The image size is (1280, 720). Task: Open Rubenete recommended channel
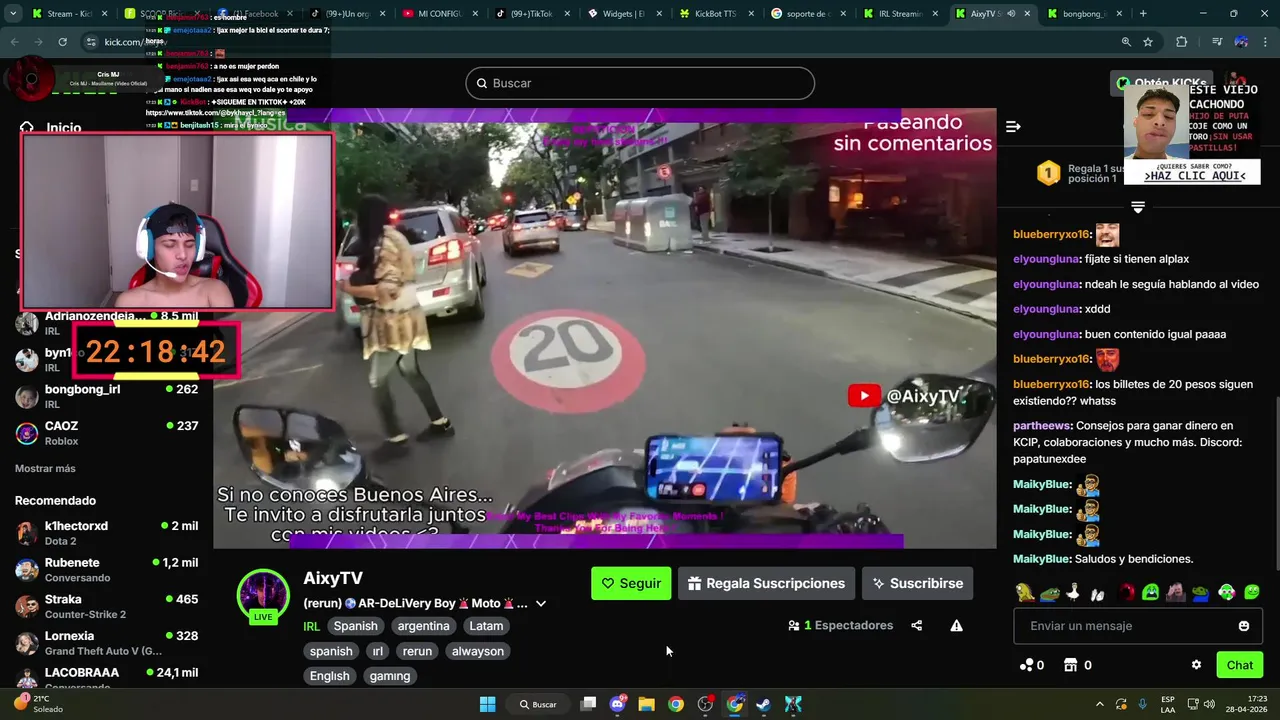pos(106,570)
